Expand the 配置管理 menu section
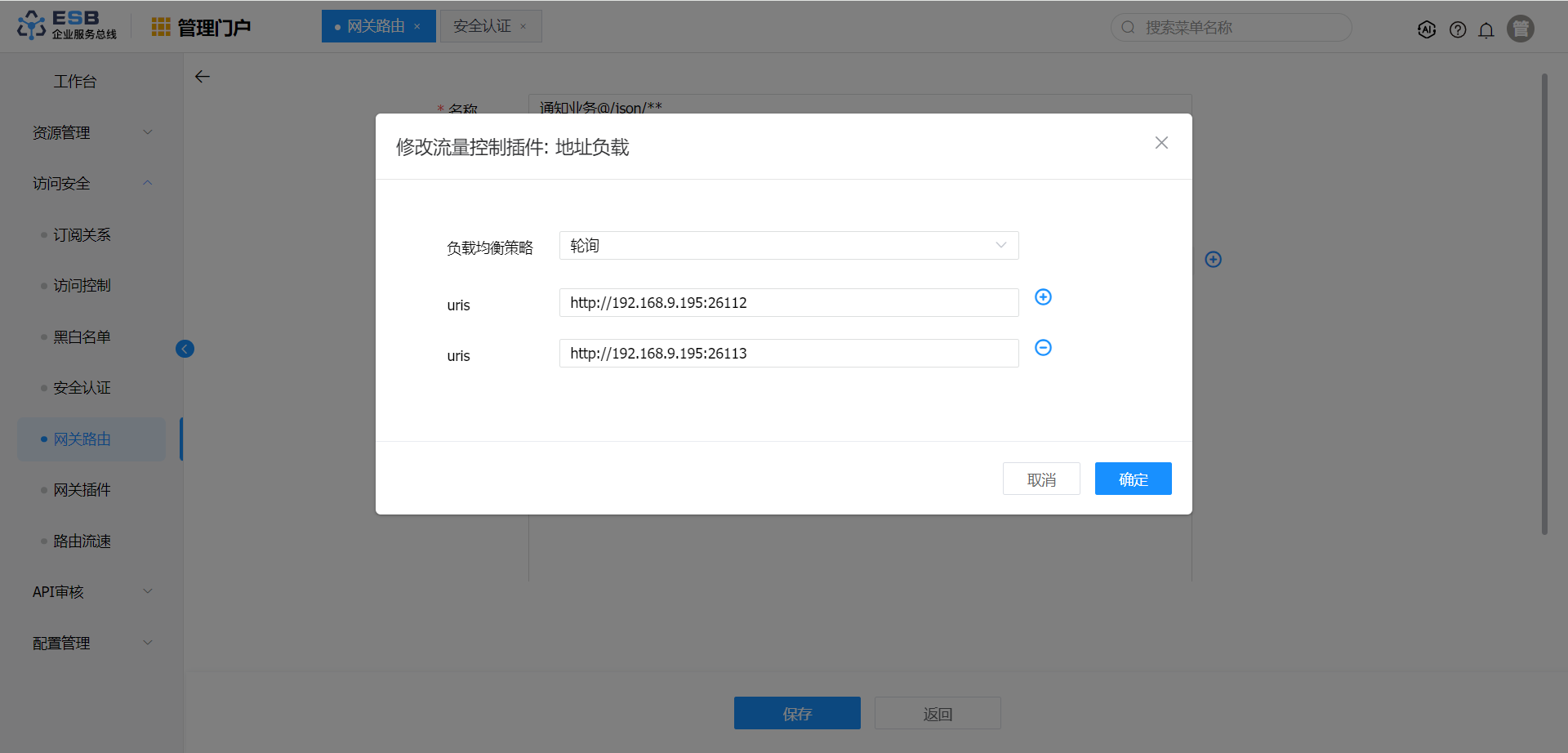This screenshot has width=1568, height=753. click(91, 644)
